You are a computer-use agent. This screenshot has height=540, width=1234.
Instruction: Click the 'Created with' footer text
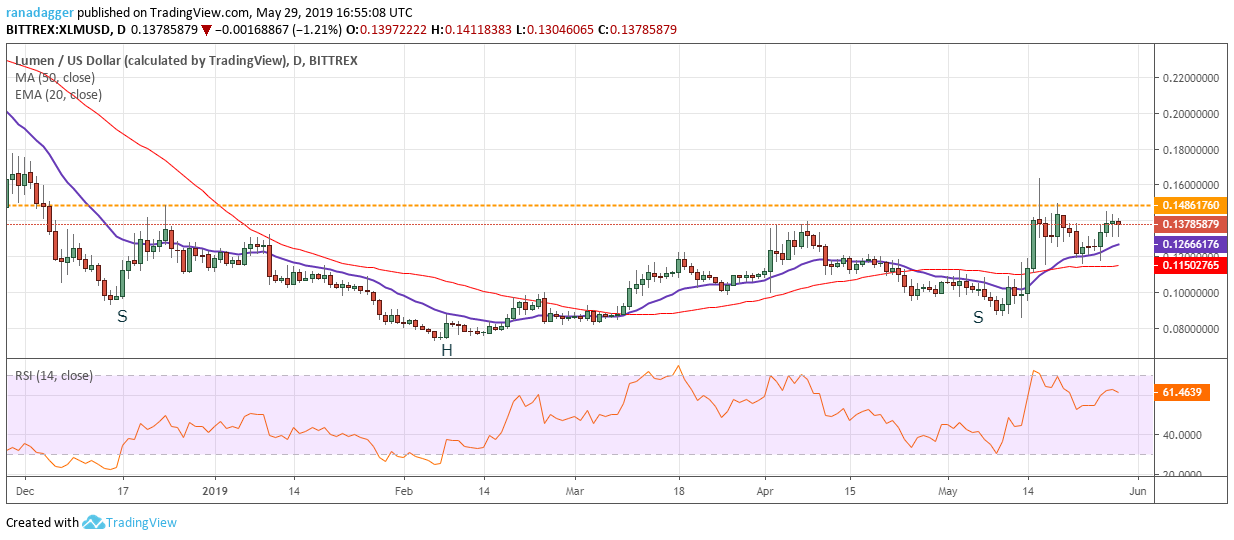tap(42, 522)
